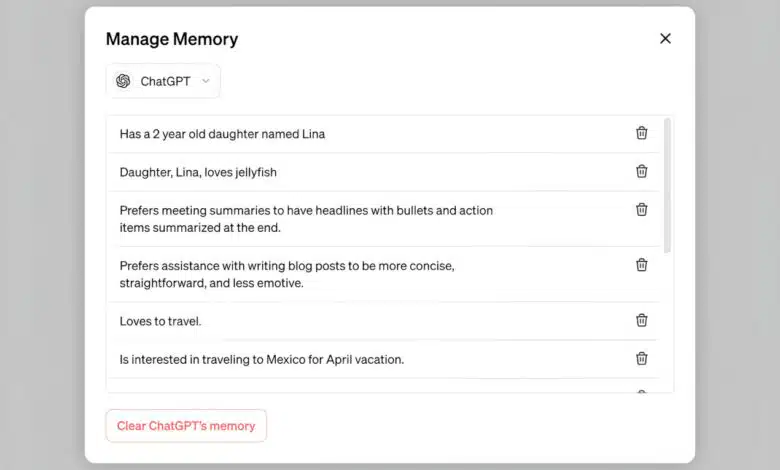Delete the 'Lina loves jellyfish' memory
780x470 pixels.
click(x=642, y=172)
